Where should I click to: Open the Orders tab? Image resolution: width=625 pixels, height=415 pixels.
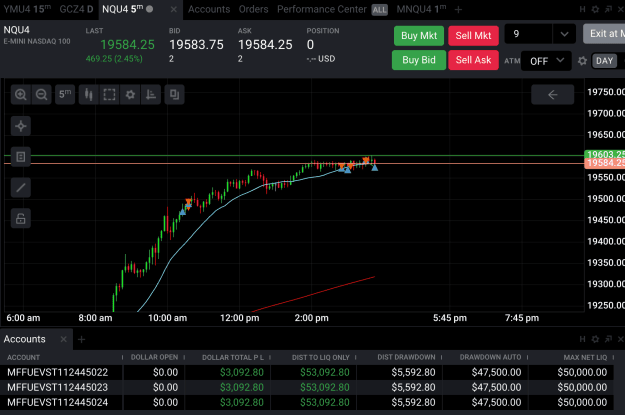(x=254, y=9)
